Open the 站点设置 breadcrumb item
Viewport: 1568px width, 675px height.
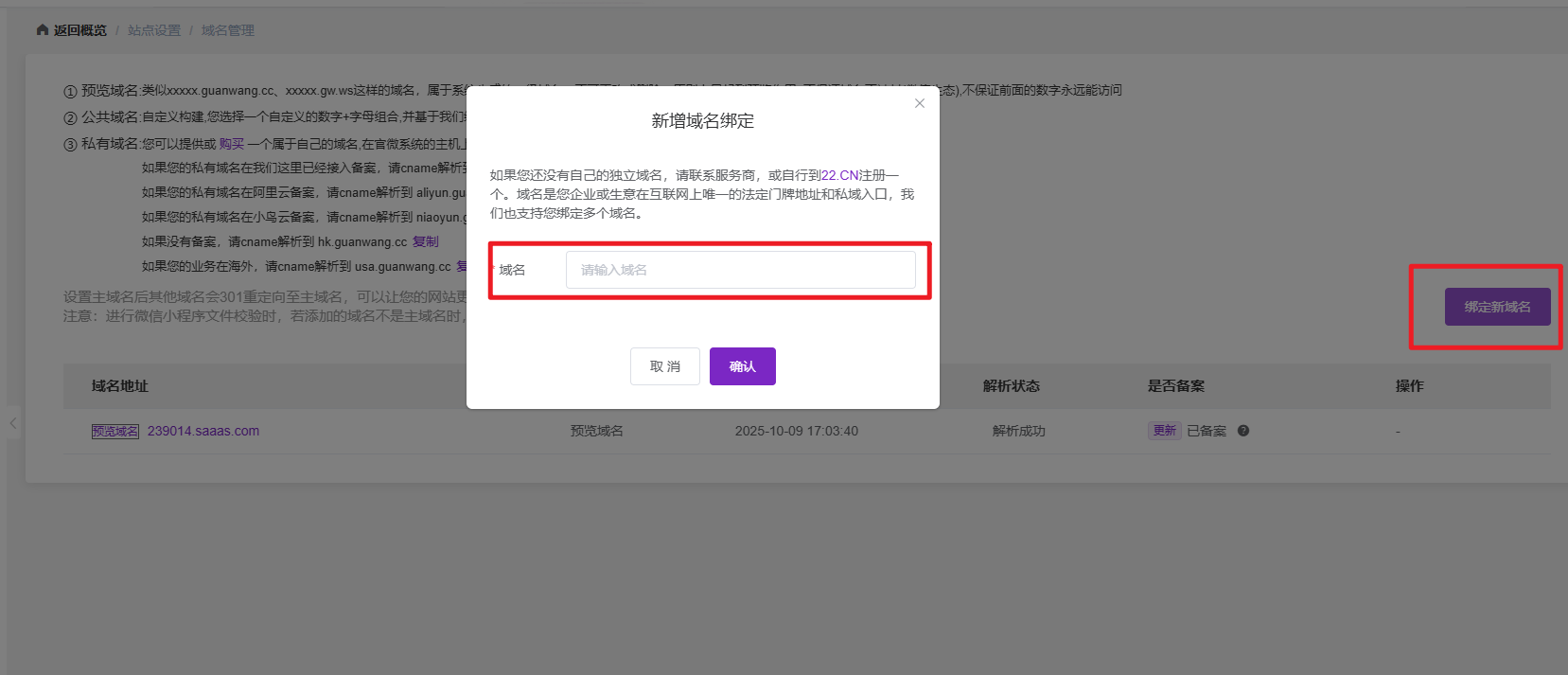[x=154, y=30]
